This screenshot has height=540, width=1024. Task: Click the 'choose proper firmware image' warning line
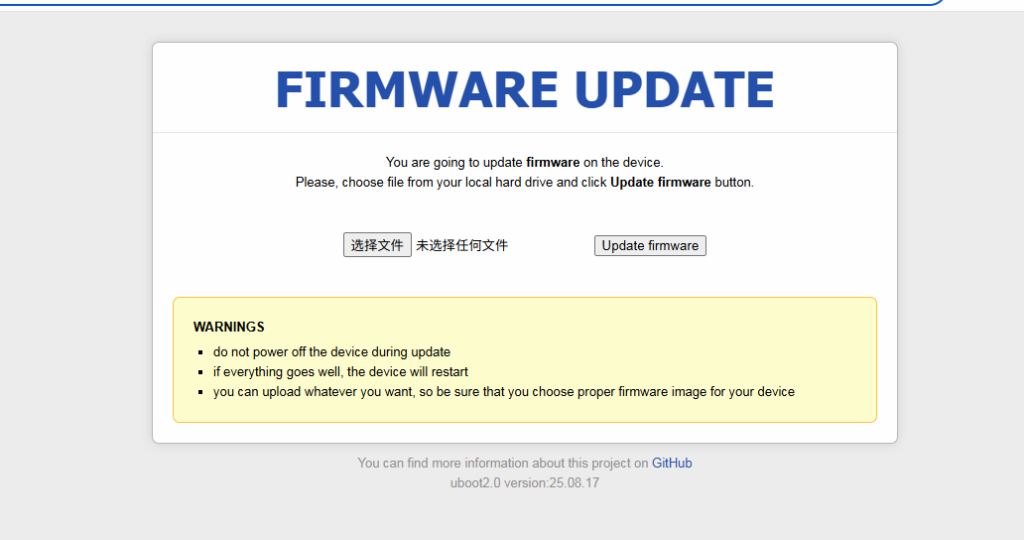[x=504, y=392]
